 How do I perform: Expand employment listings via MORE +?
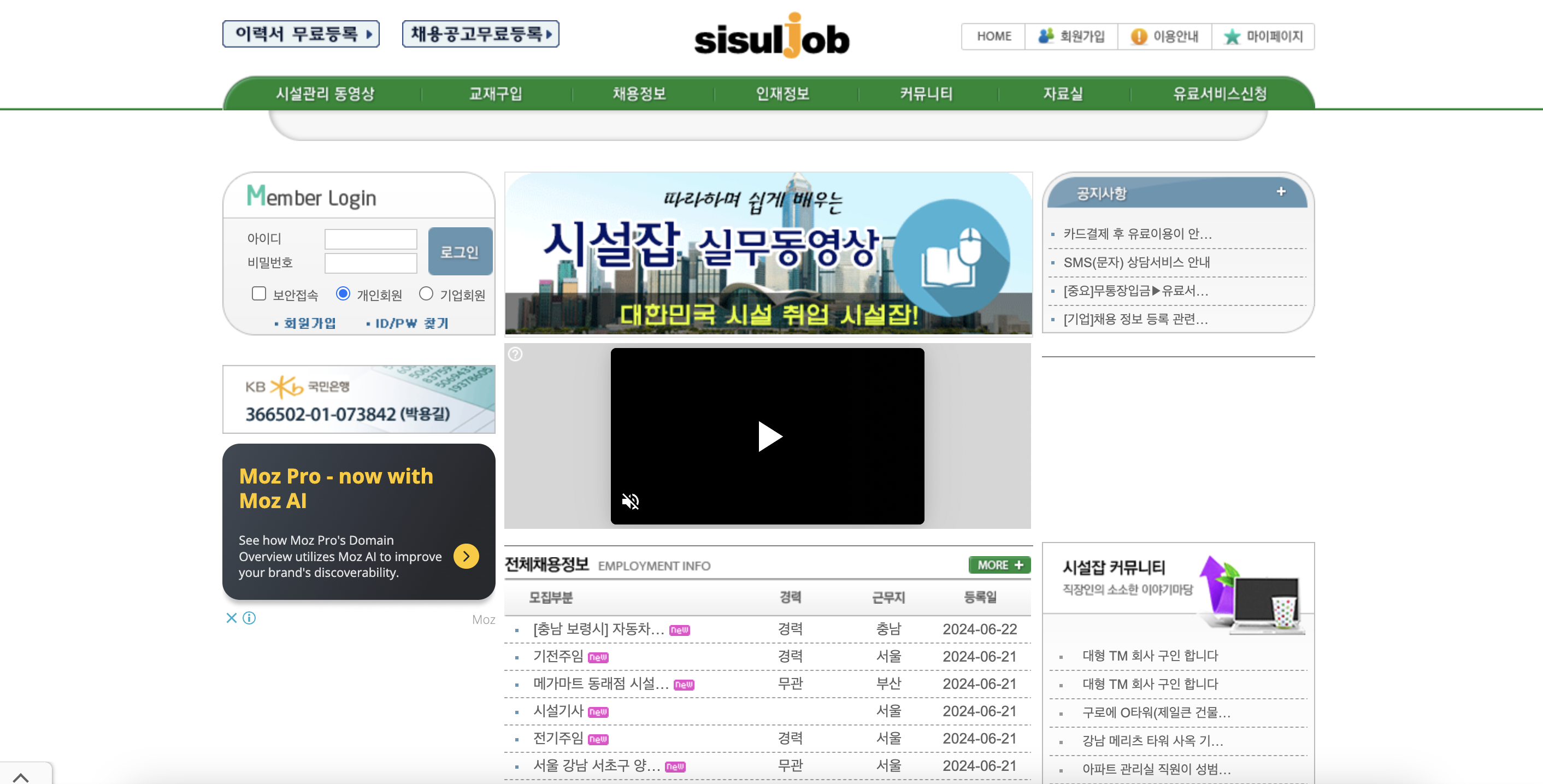click(998, 564)
